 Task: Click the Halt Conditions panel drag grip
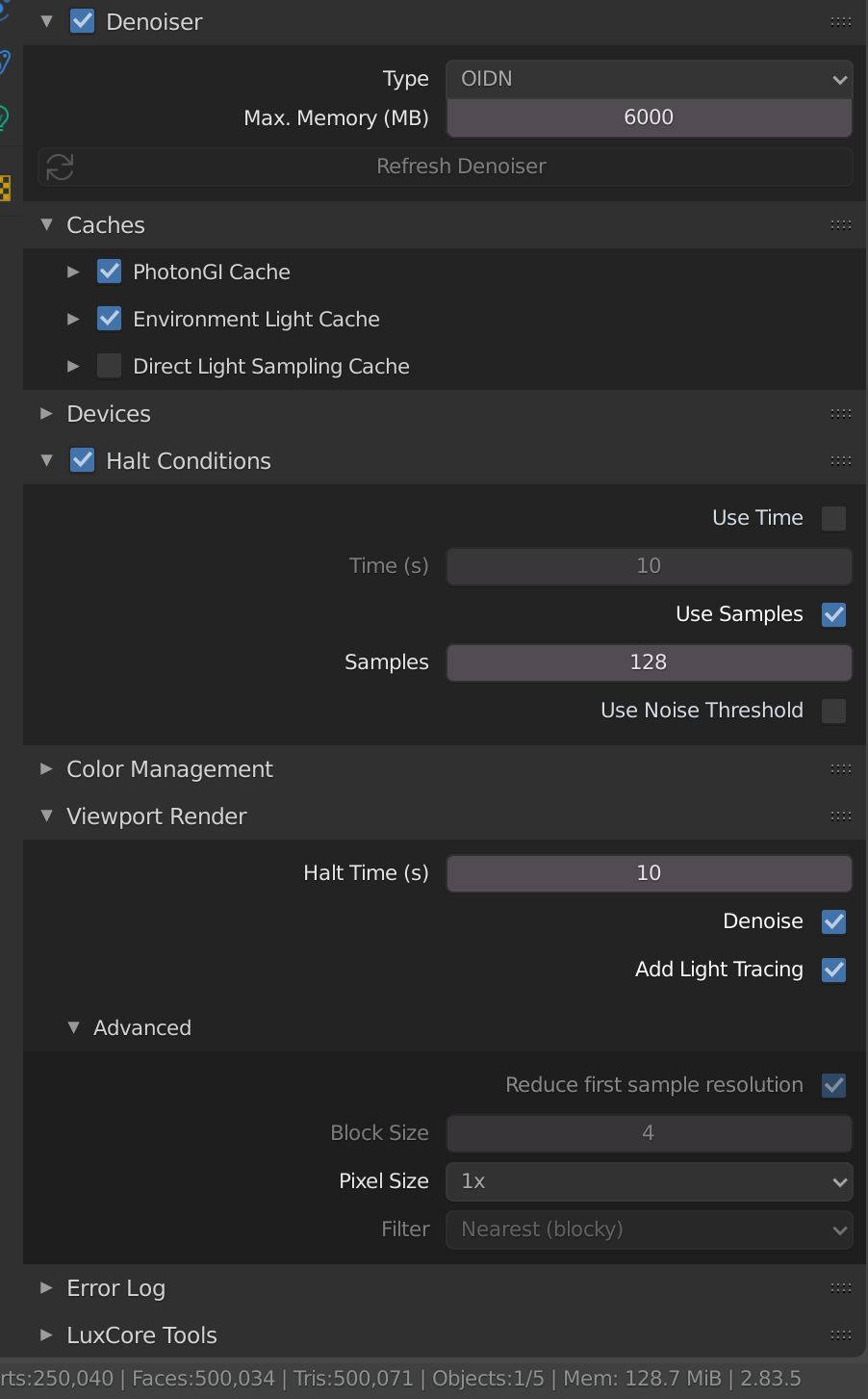tap(840, 461)
